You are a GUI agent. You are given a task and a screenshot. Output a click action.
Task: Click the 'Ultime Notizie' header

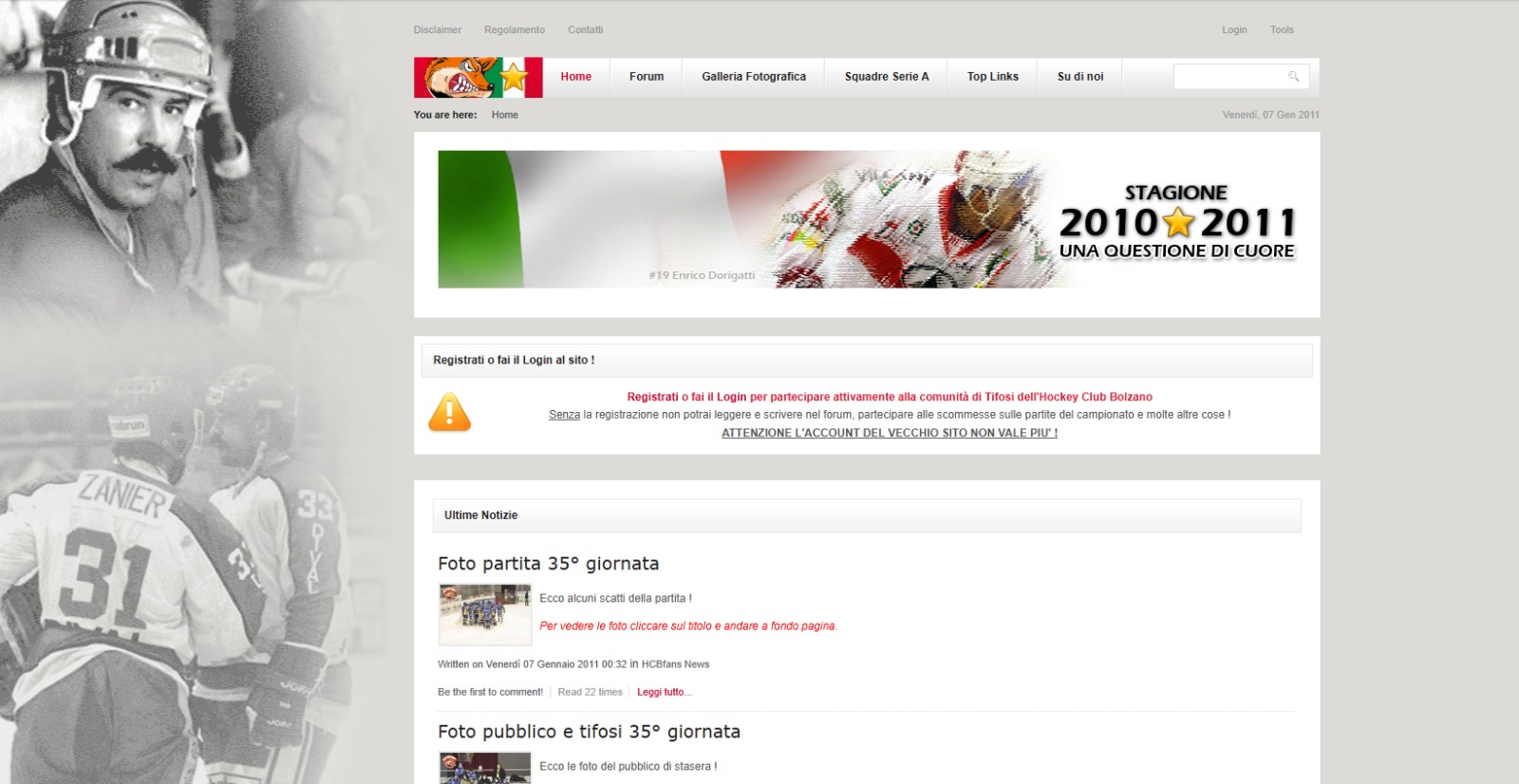pos(866,515)
